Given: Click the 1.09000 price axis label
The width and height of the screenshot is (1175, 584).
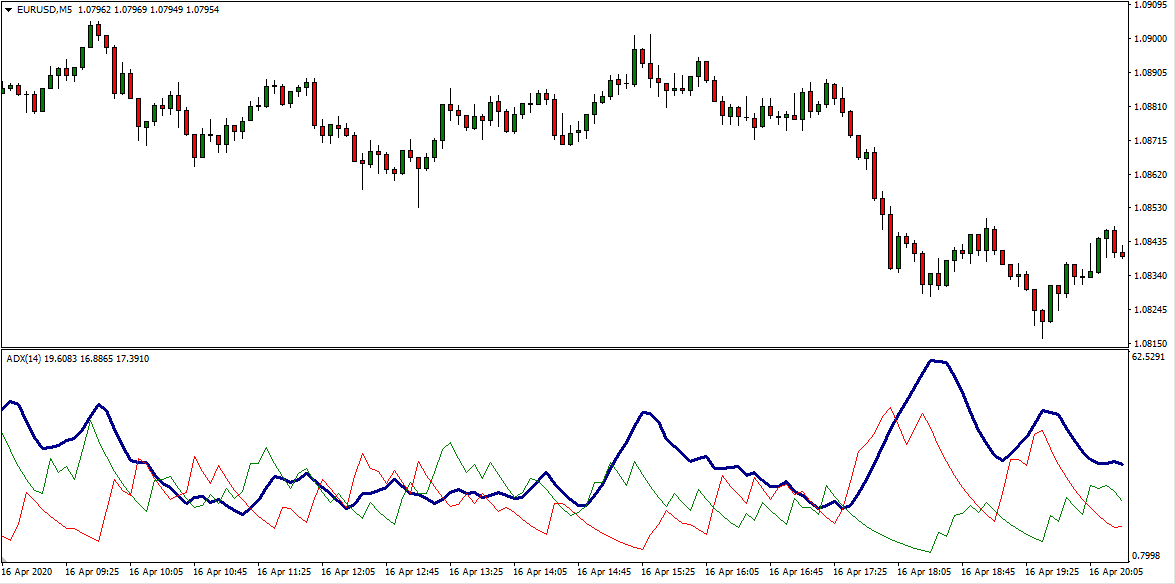Looking at the screenshot, I should (1150, 39).
